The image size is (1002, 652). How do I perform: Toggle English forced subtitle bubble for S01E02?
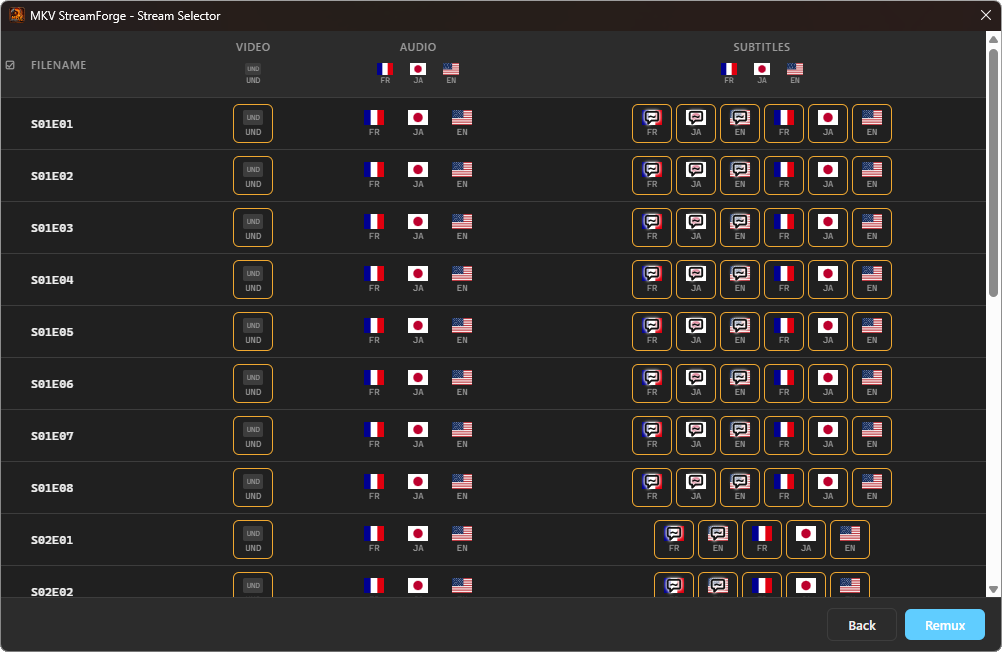[x=740, y=175]
